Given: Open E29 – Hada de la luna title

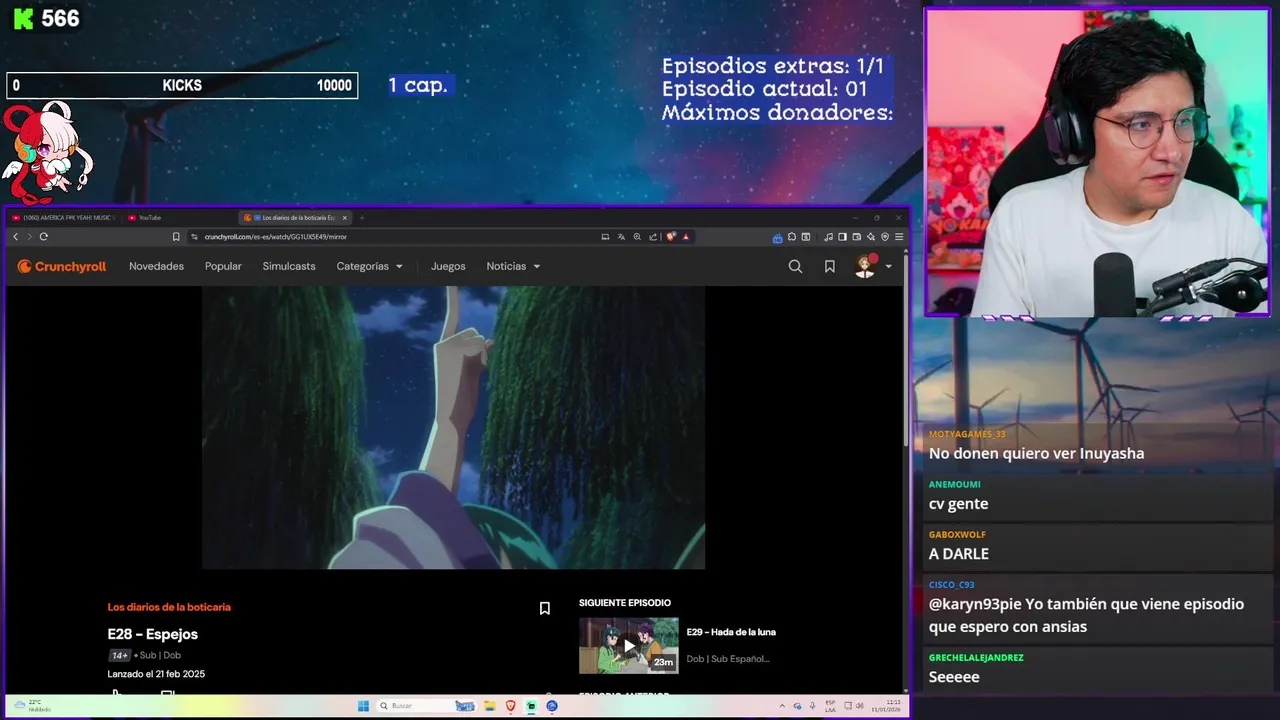Looking at the screenshot, I should click(731, 632).
